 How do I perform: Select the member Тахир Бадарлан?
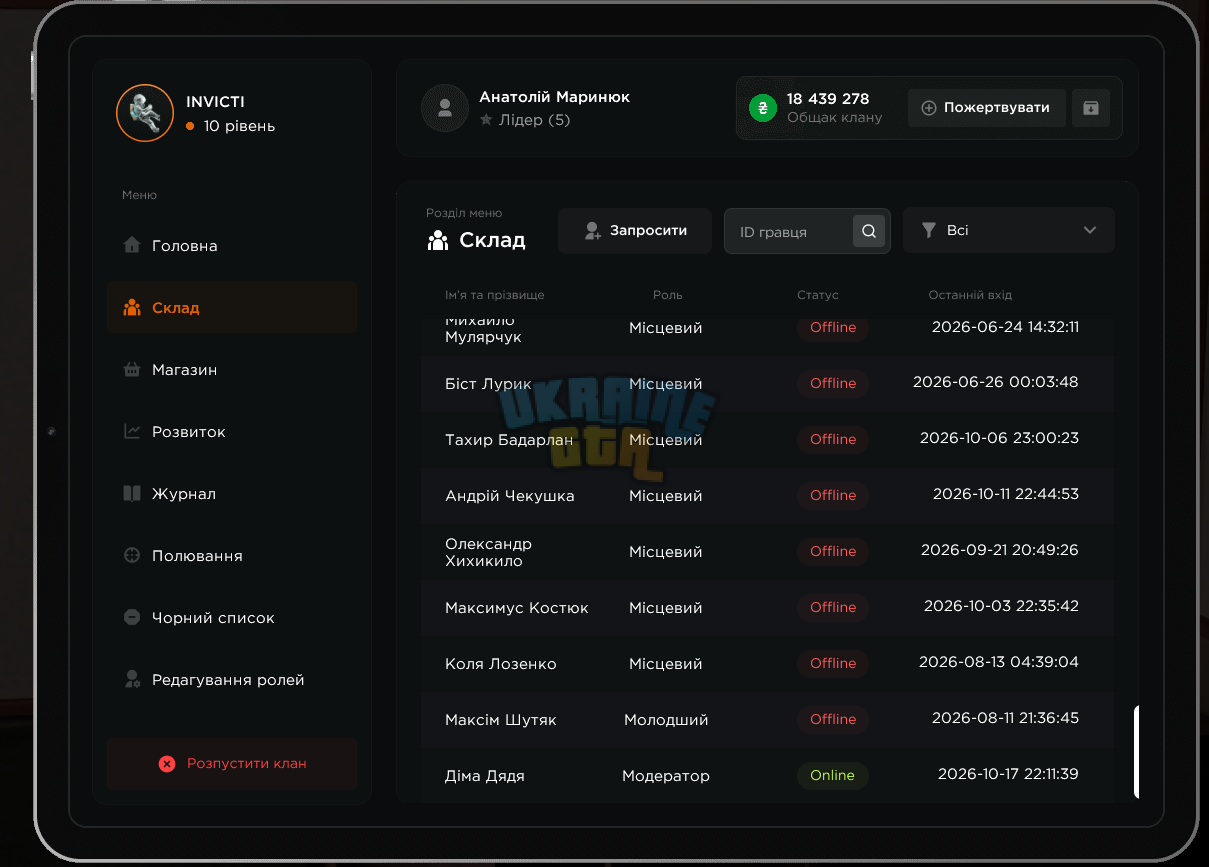pos(509,440)
